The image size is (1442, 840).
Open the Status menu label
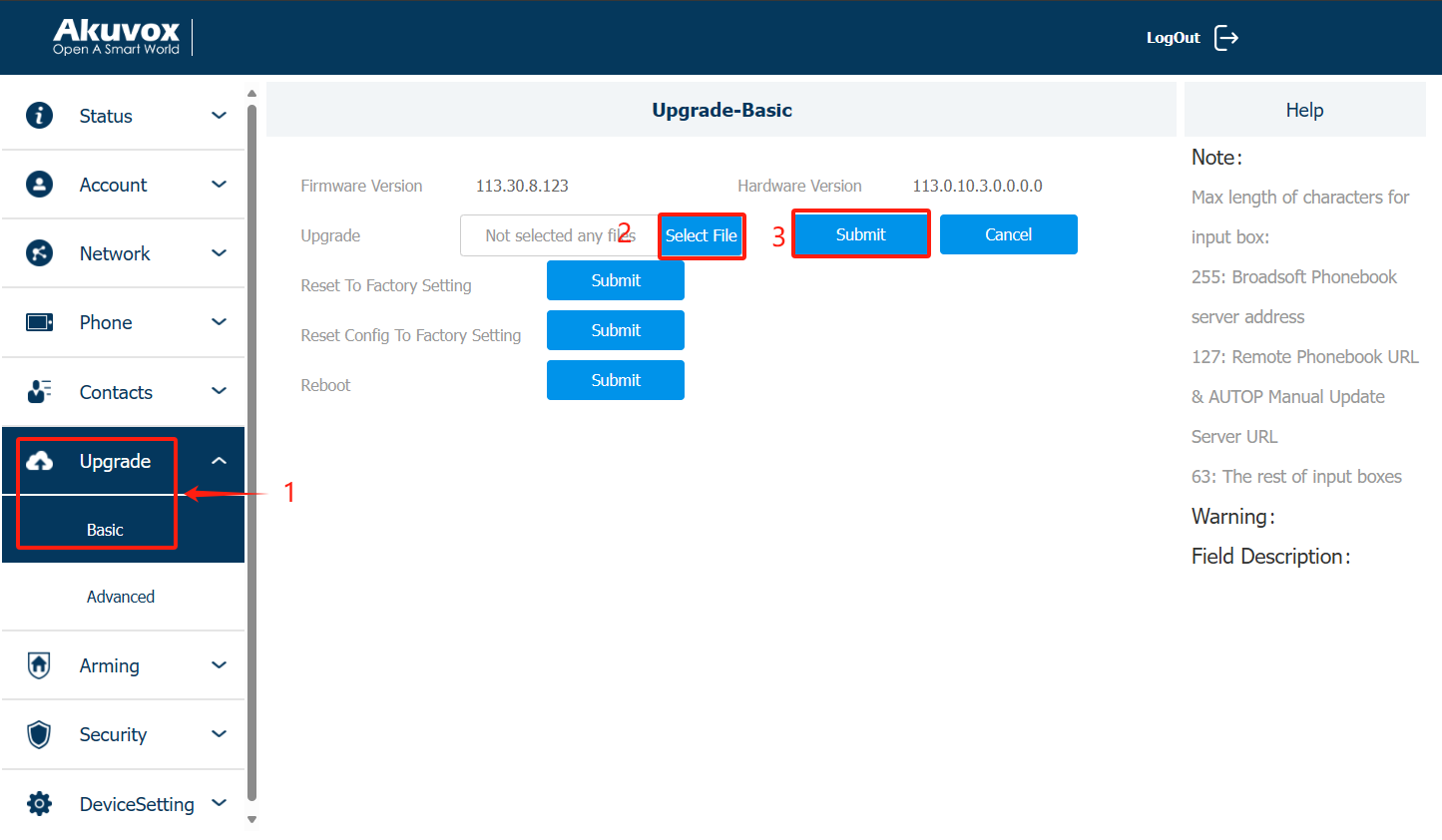coord(106,116)
